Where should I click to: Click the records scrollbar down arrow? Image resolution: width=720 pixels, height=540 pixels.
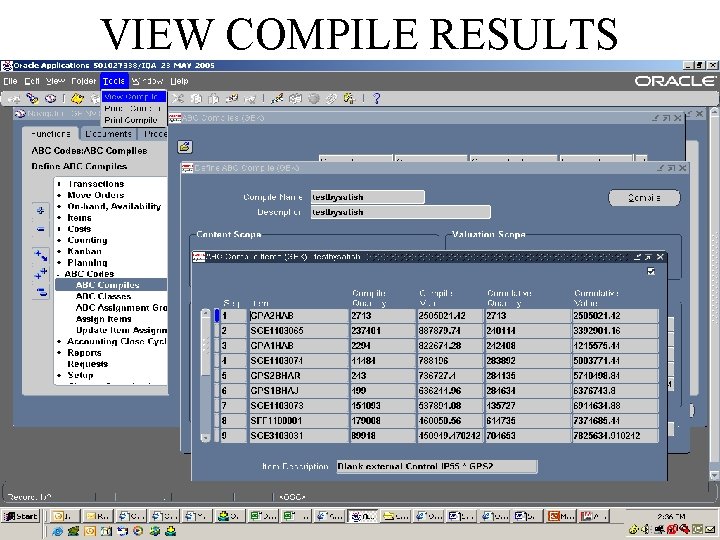(205, 438)
